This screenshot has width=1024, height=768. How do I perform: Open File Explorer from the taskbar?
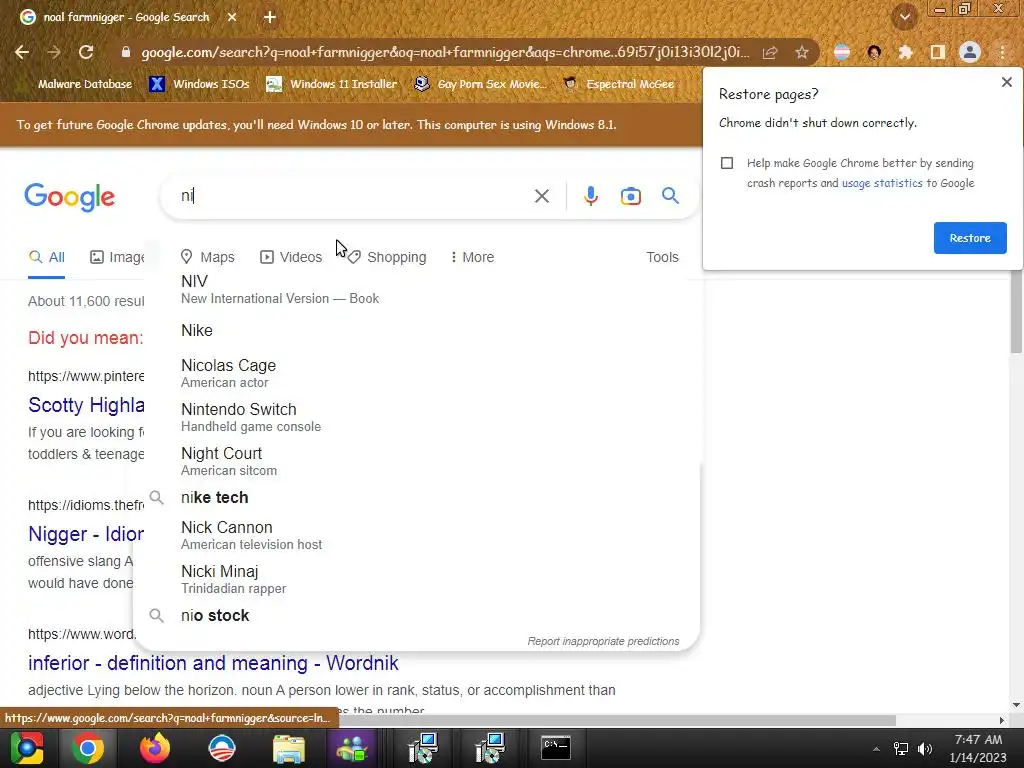(289, 748)
